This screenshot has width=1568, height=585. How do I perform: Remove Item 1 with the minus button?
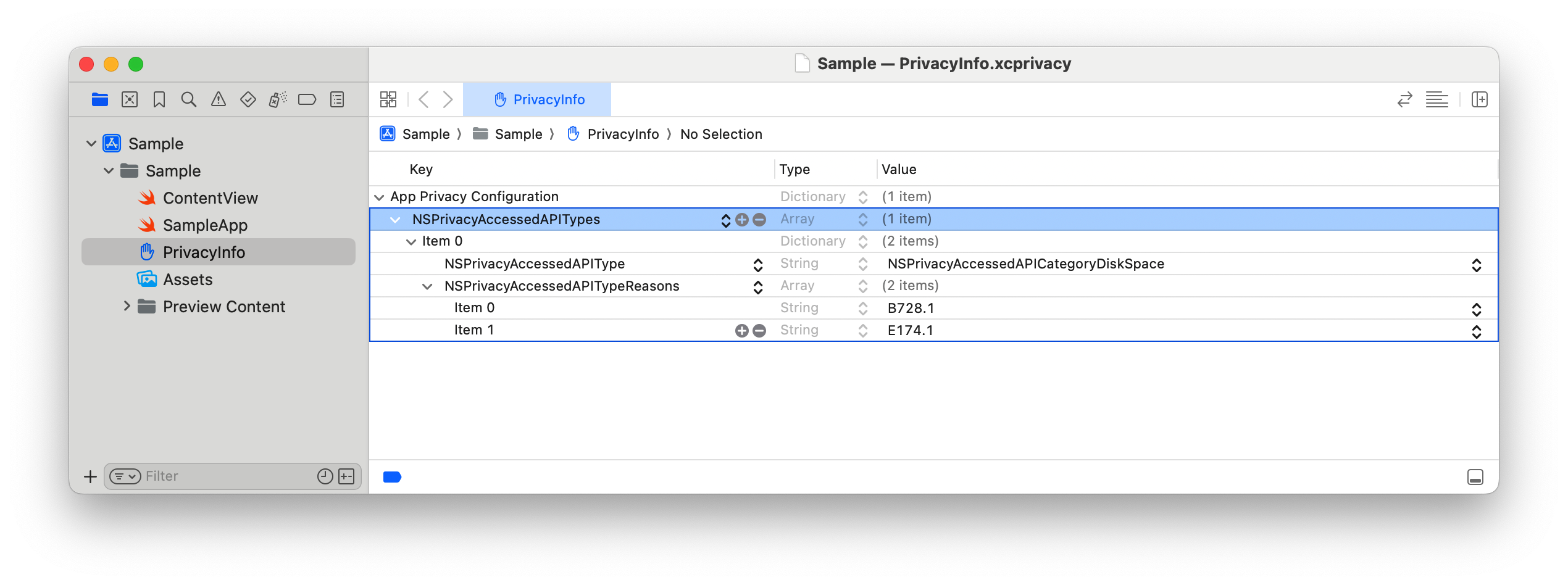coord(759,330)
